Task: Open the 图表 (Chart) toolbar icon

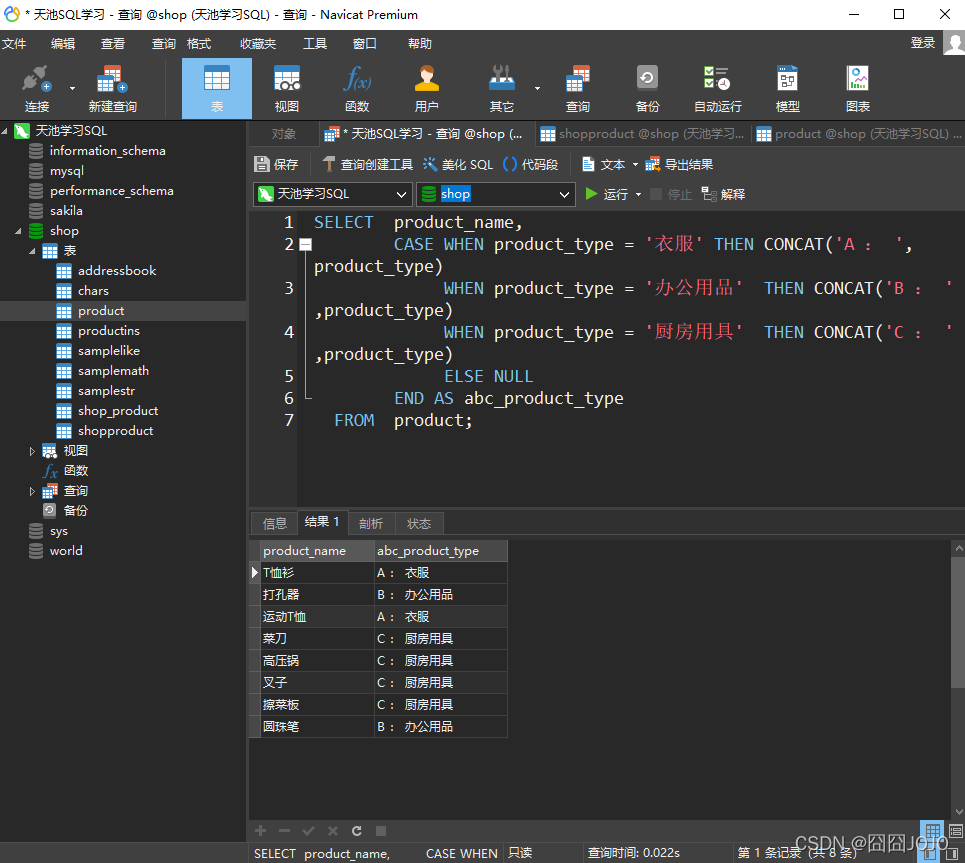Action: [x=858, y=89]
